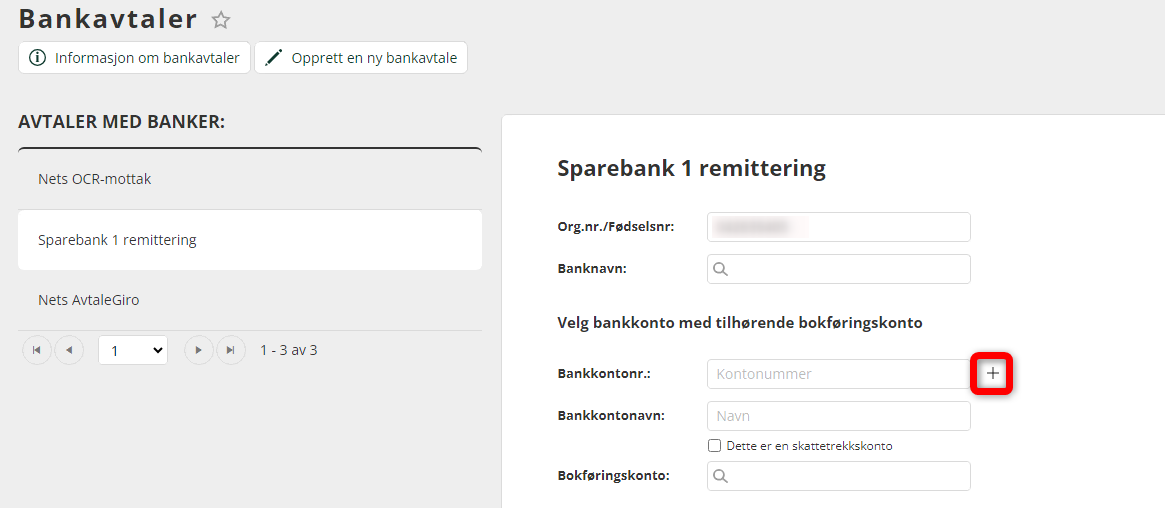Go to previous page of agreements
Image resolution: width=1165 pixels, height=508 pixels.
tap(69, 350)
